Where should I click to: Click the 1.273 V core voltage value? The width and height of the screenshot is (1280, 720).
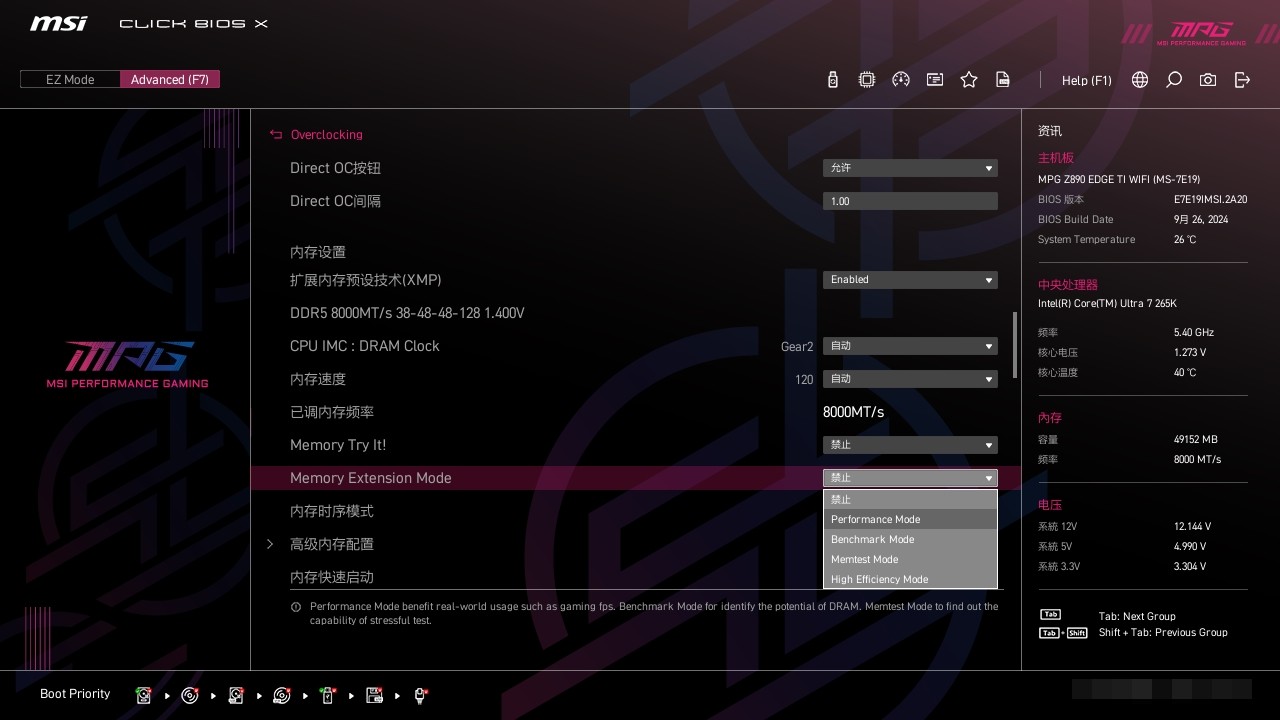(1190, 353)
